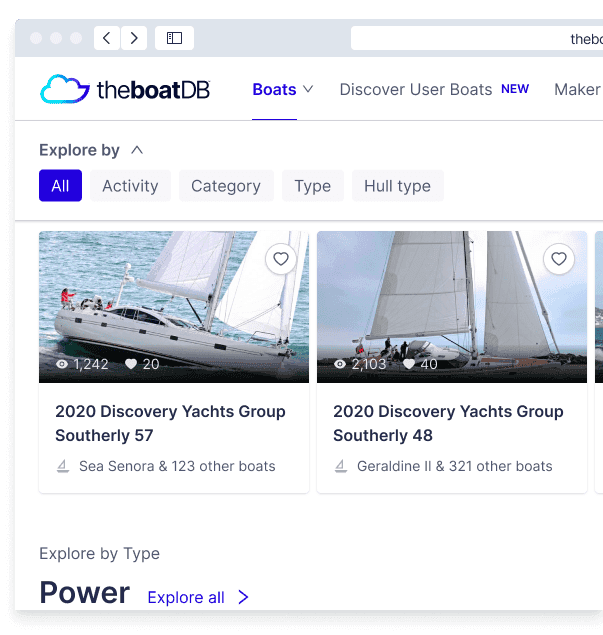Open Geraldine II & 321 other boats
603x635 pixels.
(x=454, y=467)
